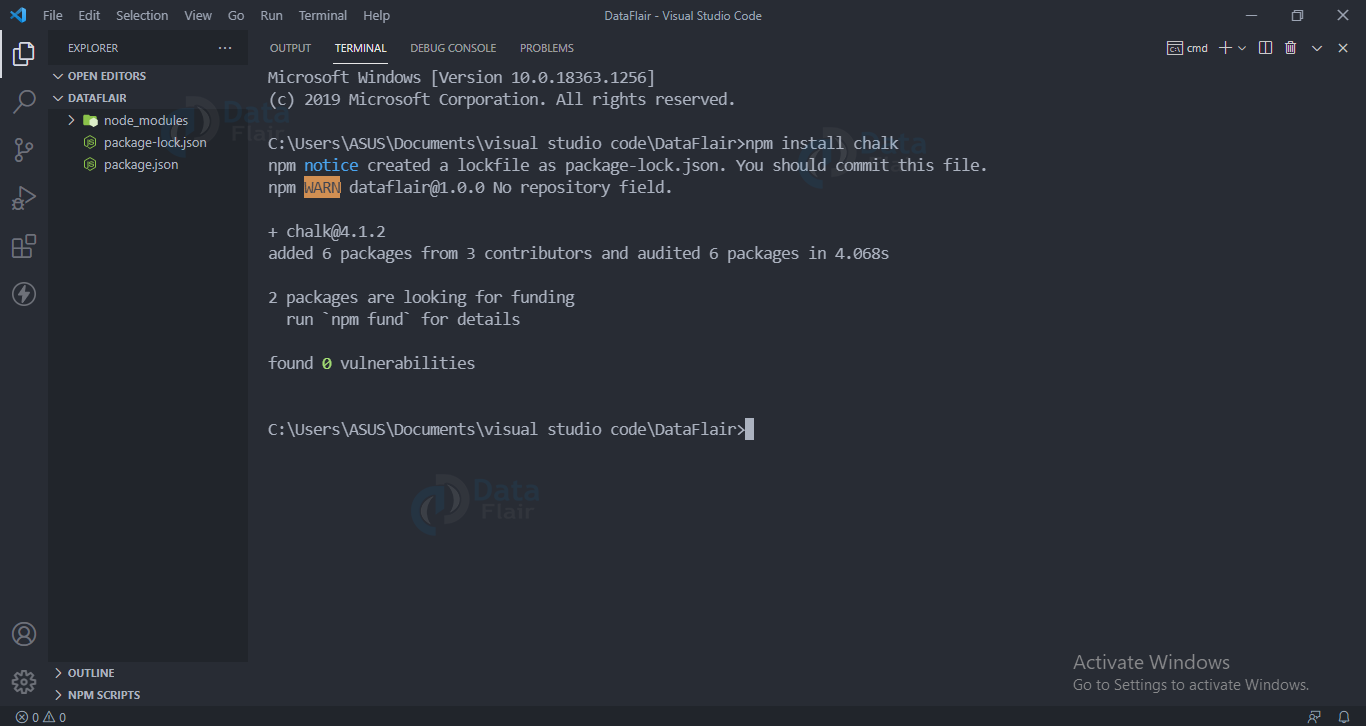Focus the terminal prompt cursor
The width and height of the screenshot is (1366, 726).
[749, 429]
